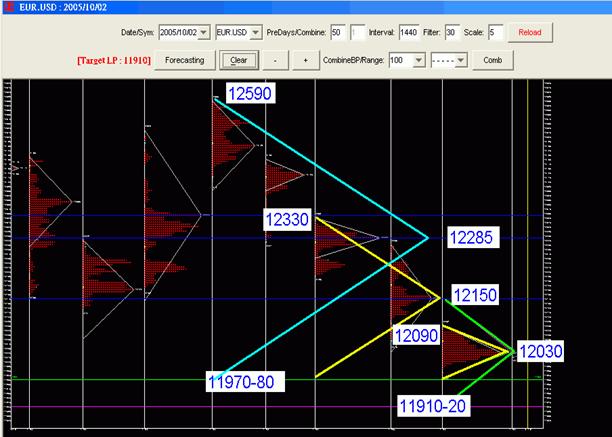Click the PreDays field showing 50

click(339, 33)
